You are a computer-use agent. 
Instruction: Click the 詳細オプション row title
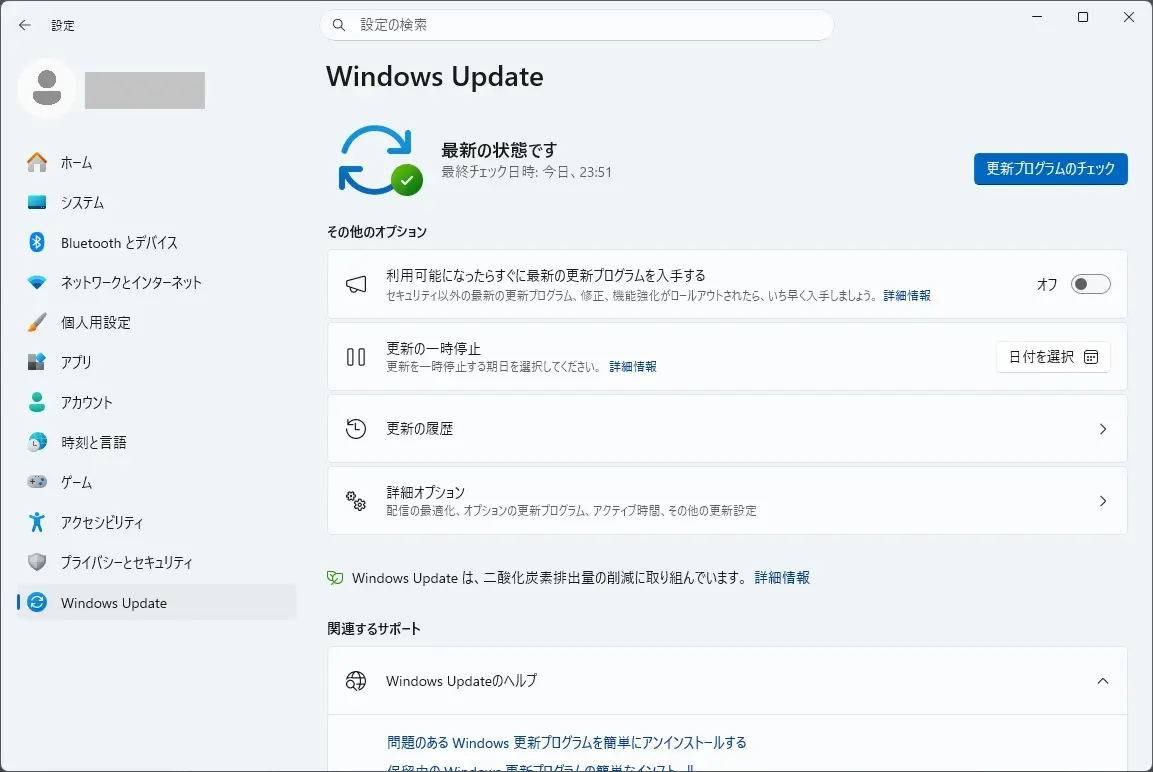425,492
